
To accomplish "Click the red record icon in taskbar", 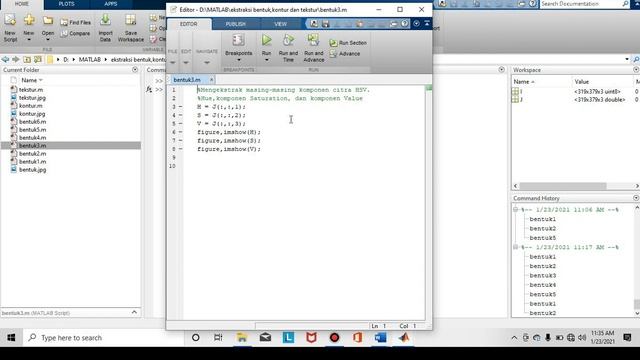I will 334,338.
